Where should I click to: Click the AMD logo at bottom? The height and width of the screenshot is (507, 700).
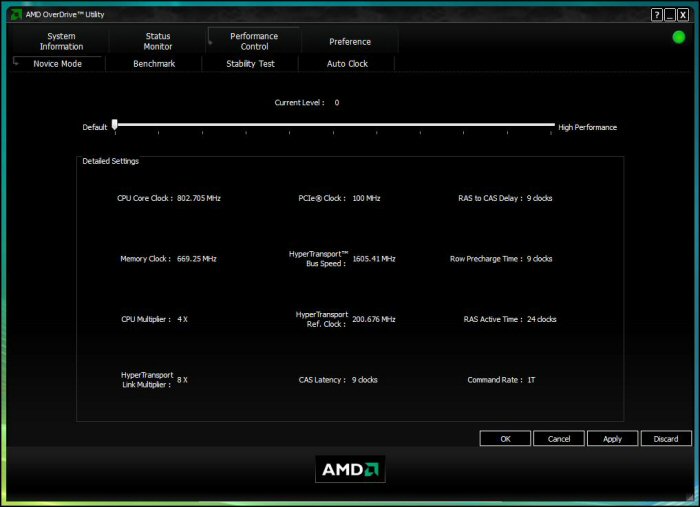(350, 469)
